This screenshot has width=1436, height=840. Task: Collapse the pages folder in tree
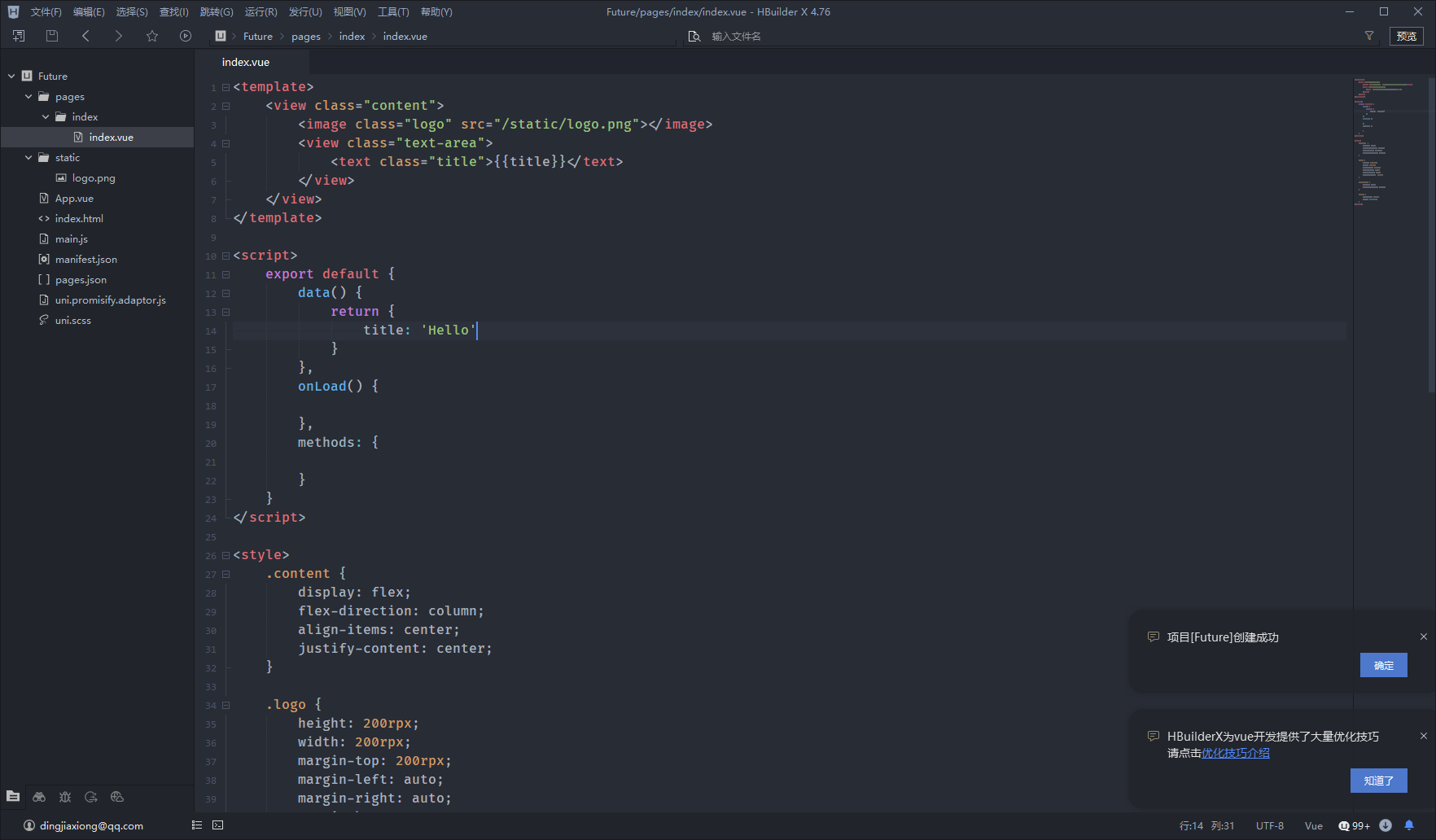28,96
